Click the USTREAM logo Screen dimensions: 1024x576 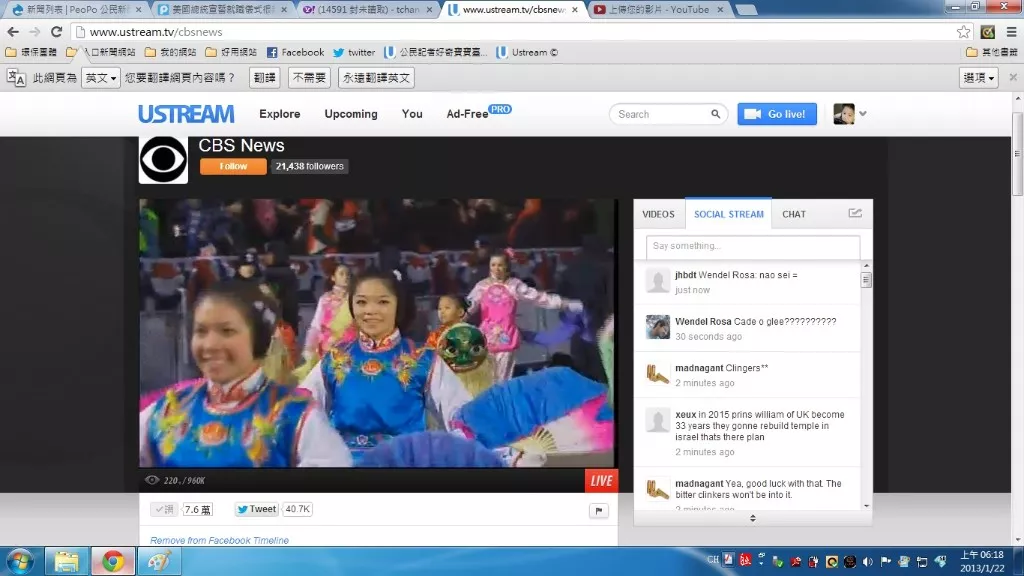[186, 114]
